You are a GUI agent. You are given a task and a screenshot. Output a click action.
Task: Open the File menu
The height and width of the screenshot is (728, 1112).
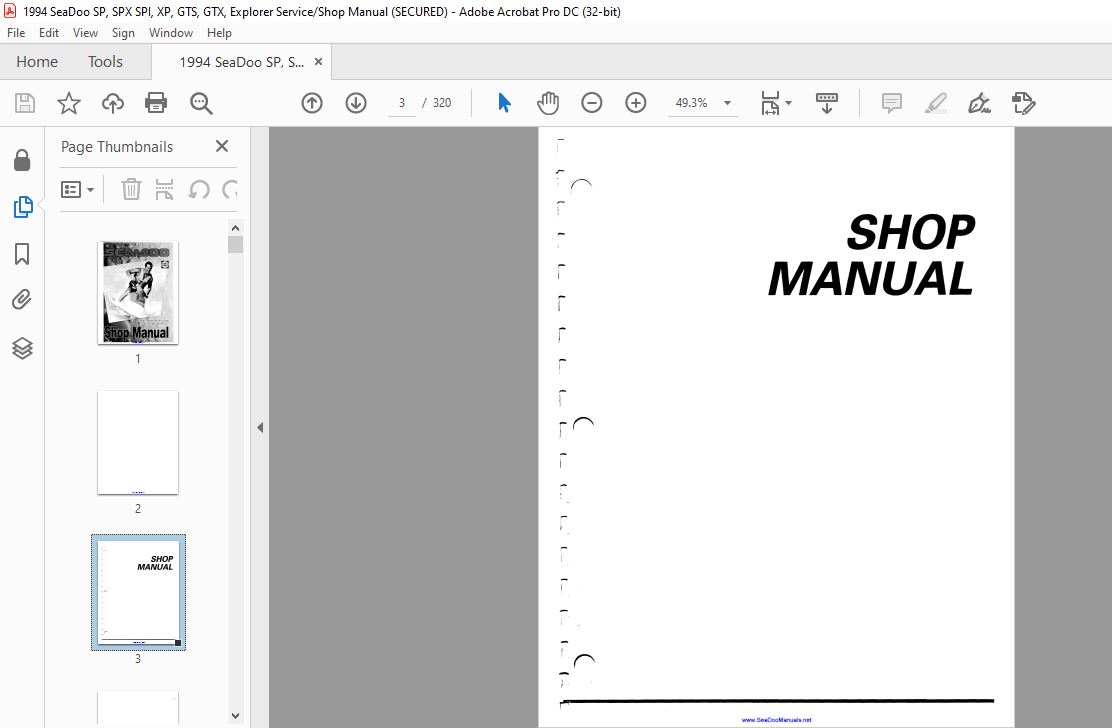(16, 33)
